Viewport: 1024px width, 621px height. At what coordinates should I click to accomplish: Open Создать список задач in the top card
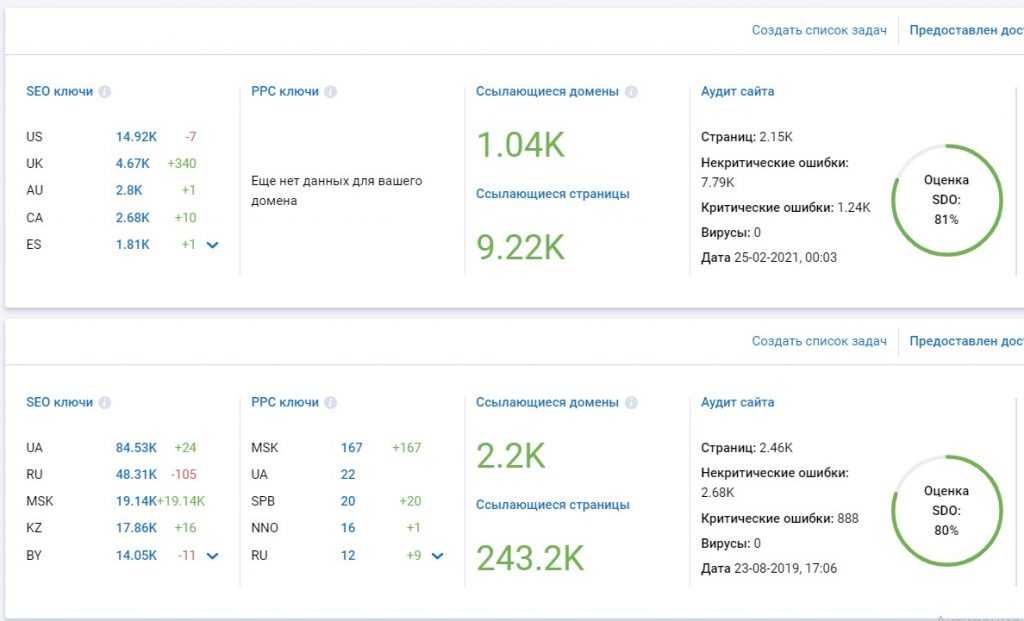click(819, 30)
